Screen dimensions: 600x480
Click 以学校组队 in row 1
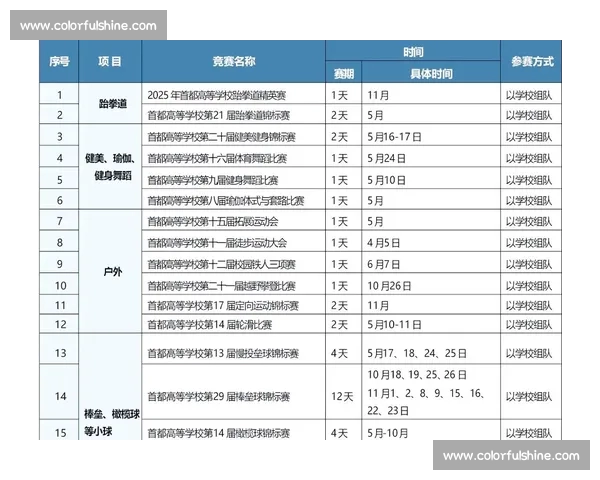pyautogui.click(x=529, y=95)
